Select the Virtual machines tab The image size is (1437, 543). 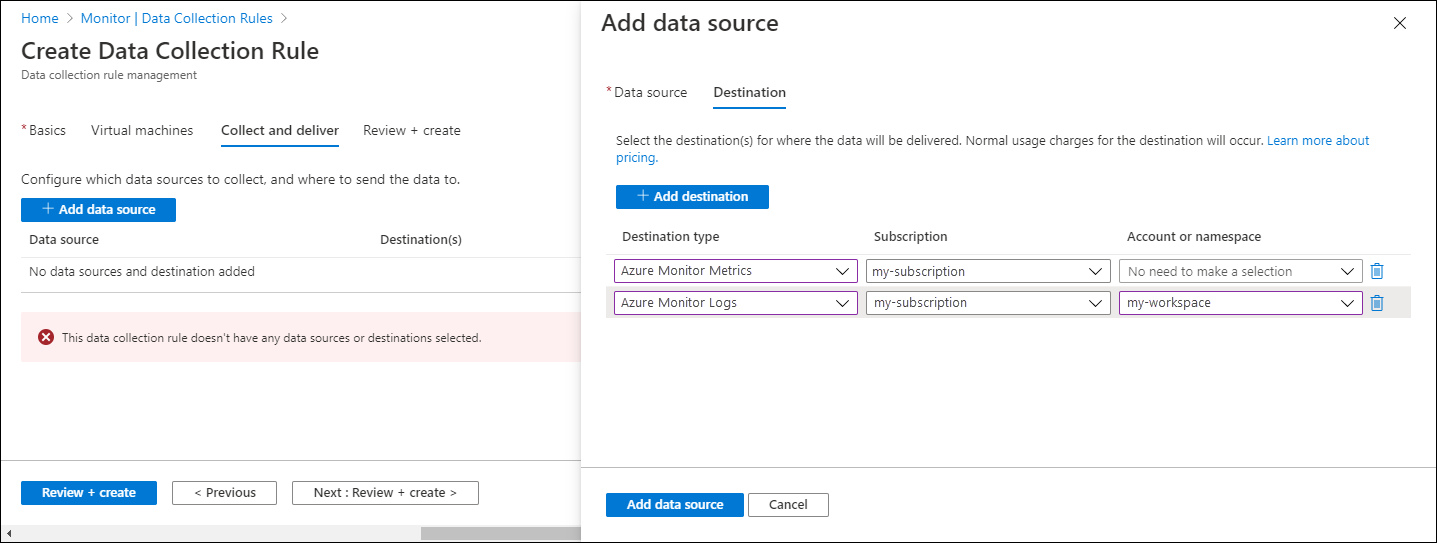[x=142, y=130]
